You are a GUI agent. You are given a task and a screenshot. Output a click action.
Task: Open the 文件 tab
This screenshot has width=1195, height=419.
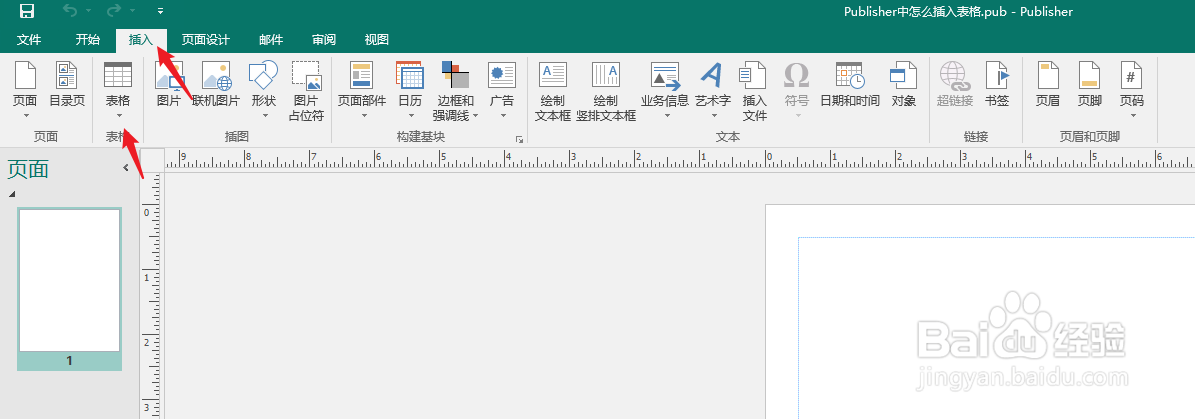pos(29,40)
